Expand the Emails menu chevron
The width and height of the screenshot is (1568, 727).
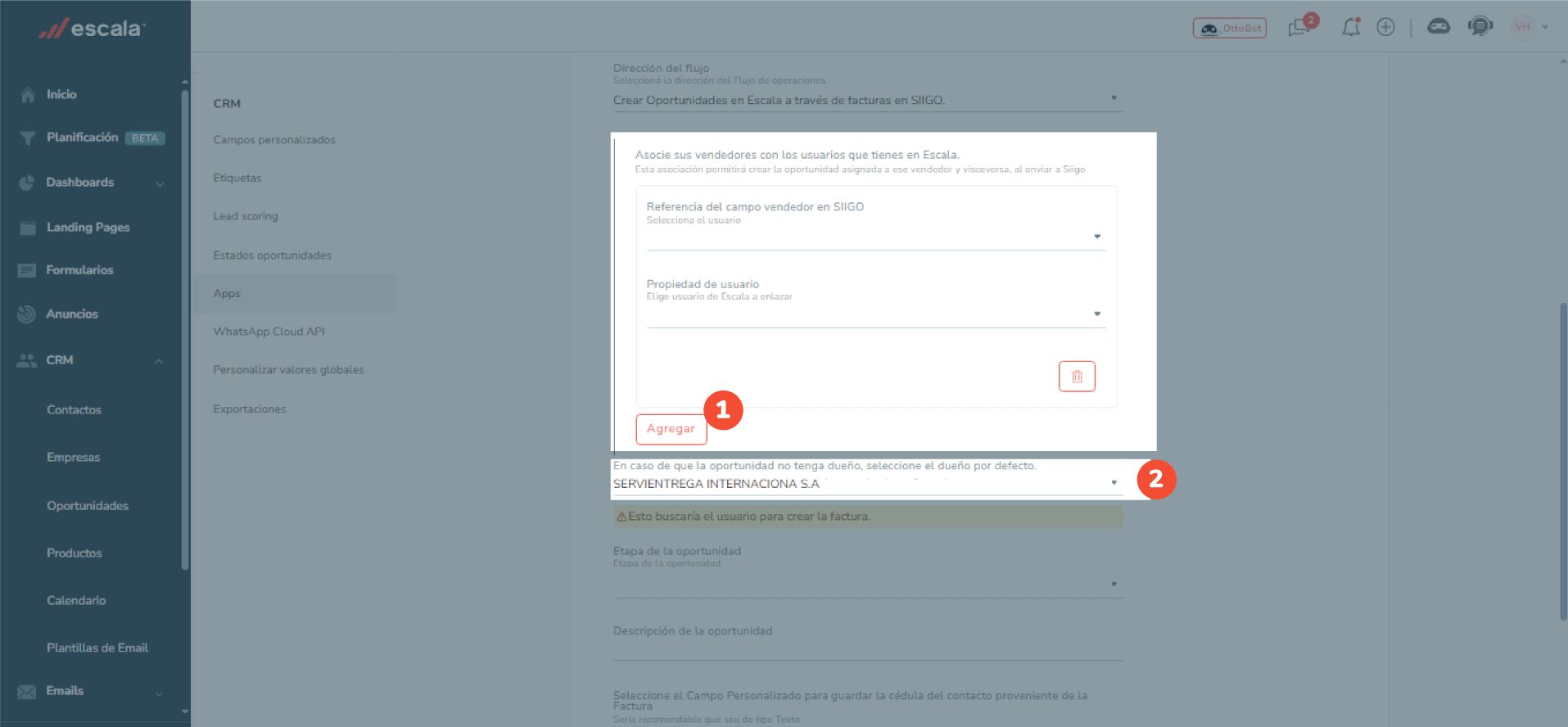click(159, 693)
